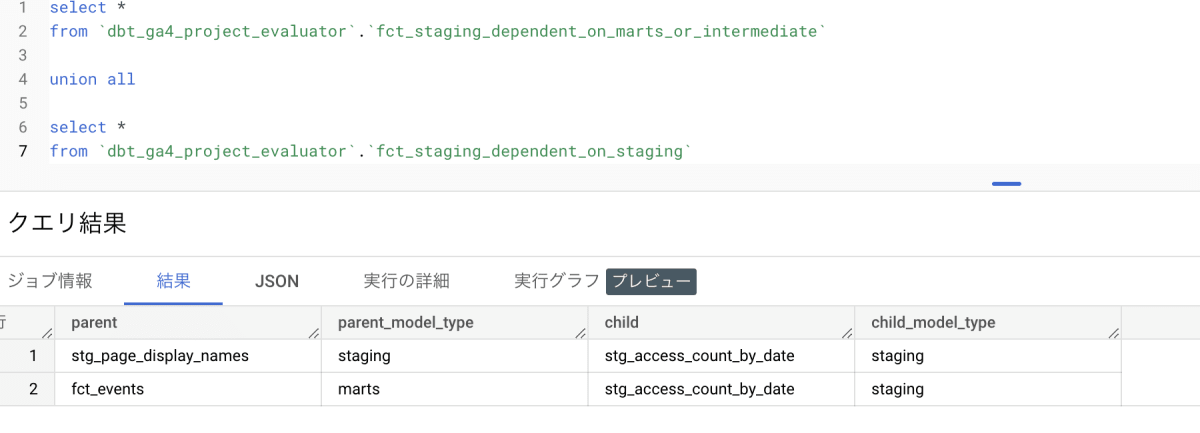Screen dimensions: 1200x433
Task: Show results in the JSON tab
Action: 277,281
